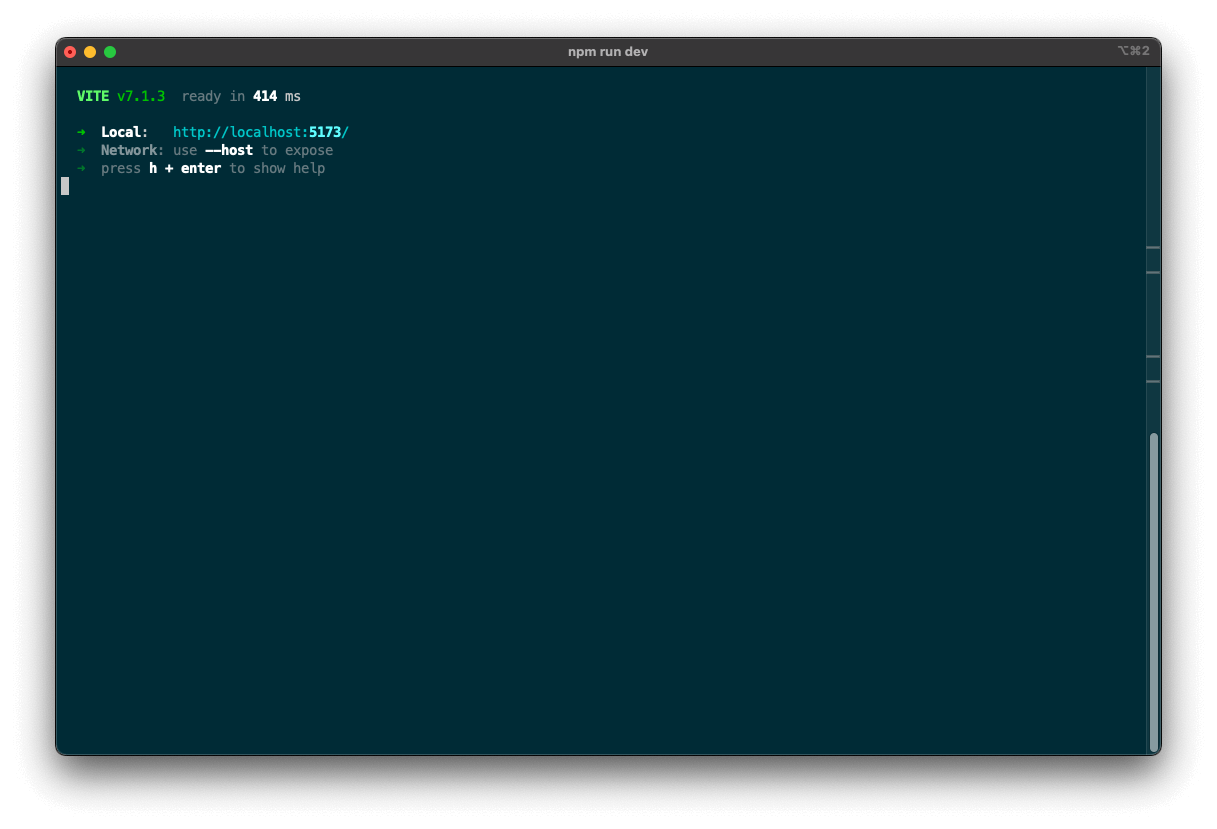Minimize the terminal with yellow button
Image resolution: width=1217 pixels, height=829 pixels.
click(90, 52)
